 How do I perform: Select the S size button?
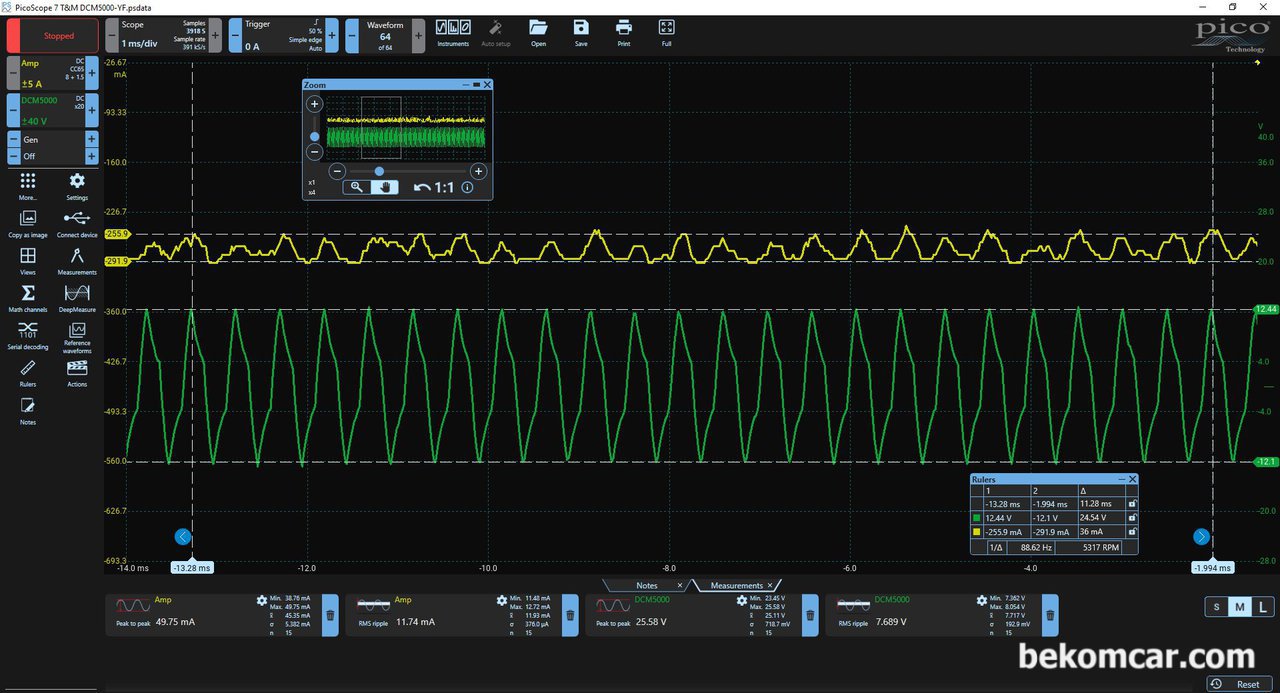tap(1216, 607)
